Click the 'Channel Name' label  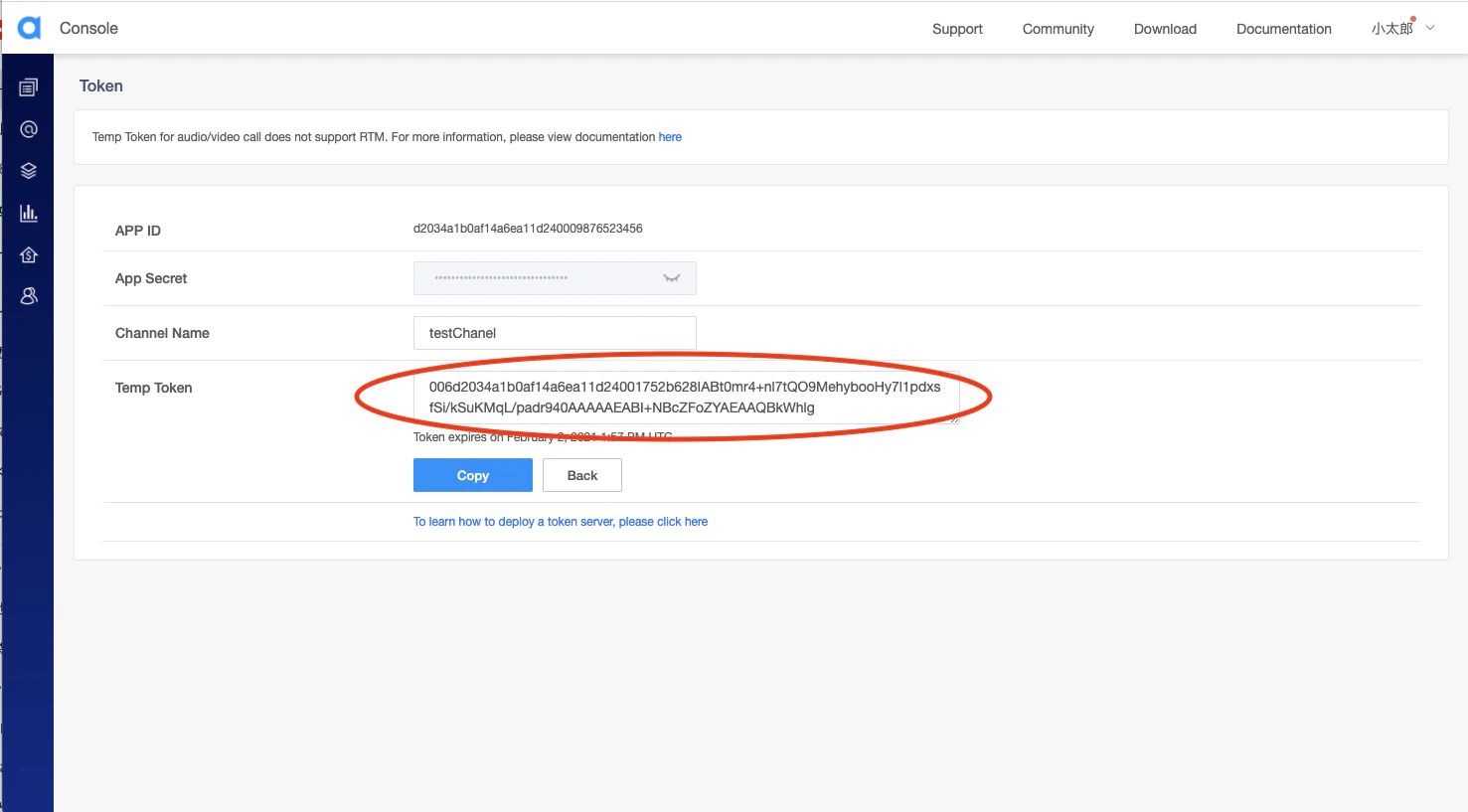coord(162,333)
